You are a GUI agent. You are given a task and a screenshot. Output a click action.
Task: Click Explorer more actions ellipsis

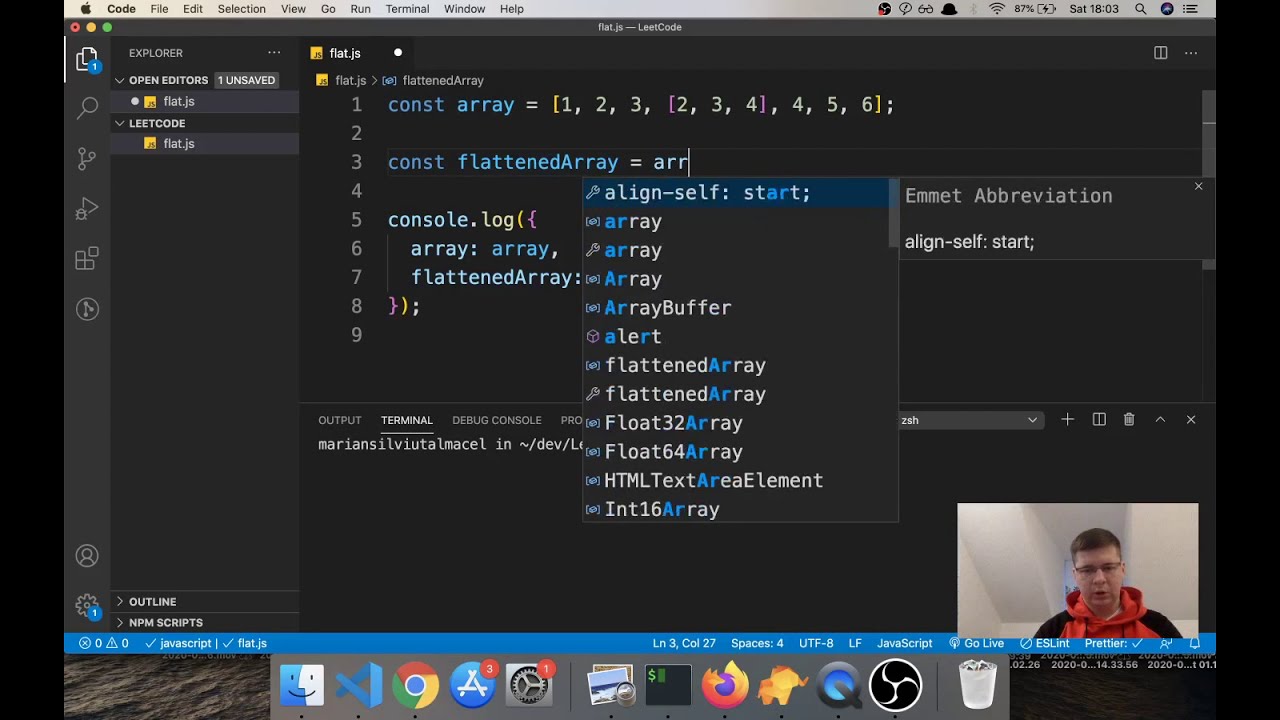pos(274,53)
